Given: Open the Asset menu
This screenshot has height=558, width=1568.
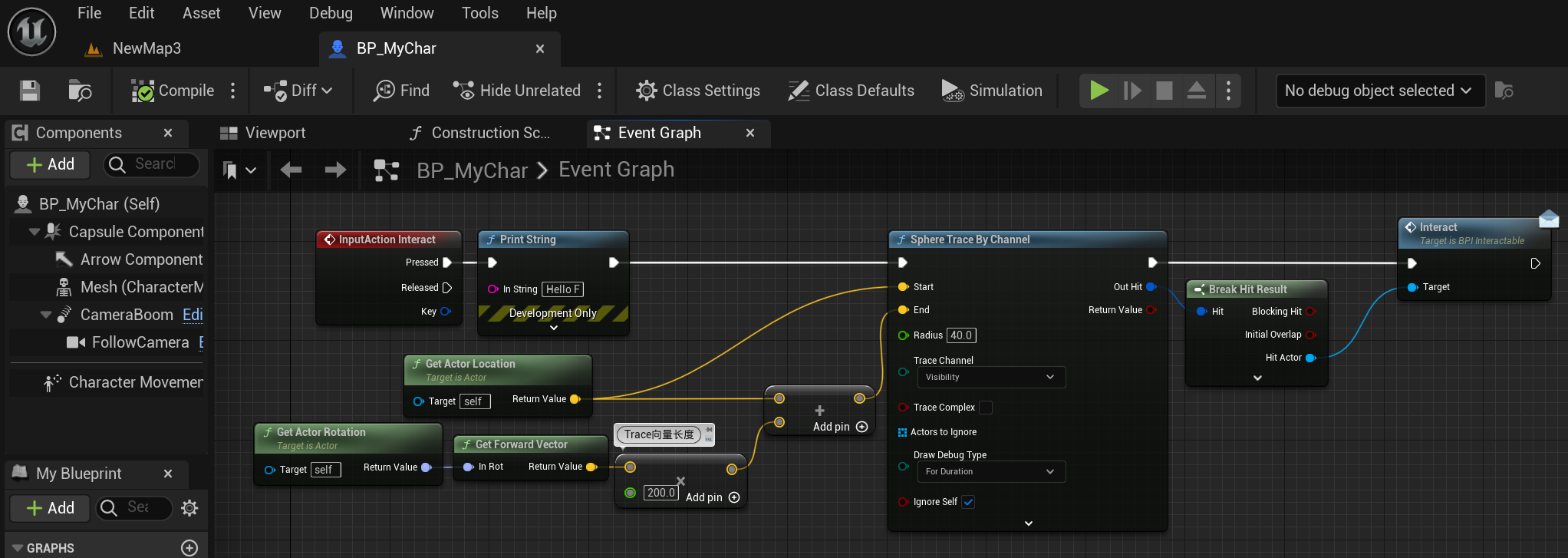Looking at the screenshot, I should point(201,13).
